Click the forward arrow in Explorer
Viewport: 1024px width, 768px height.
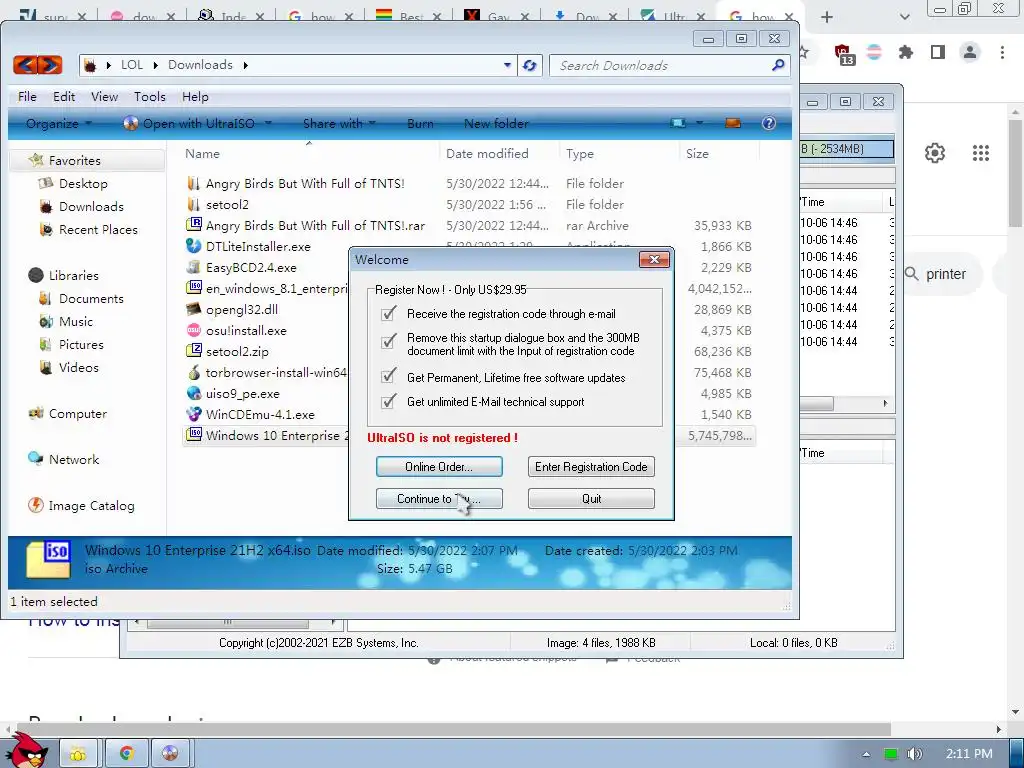pos(50,65)
